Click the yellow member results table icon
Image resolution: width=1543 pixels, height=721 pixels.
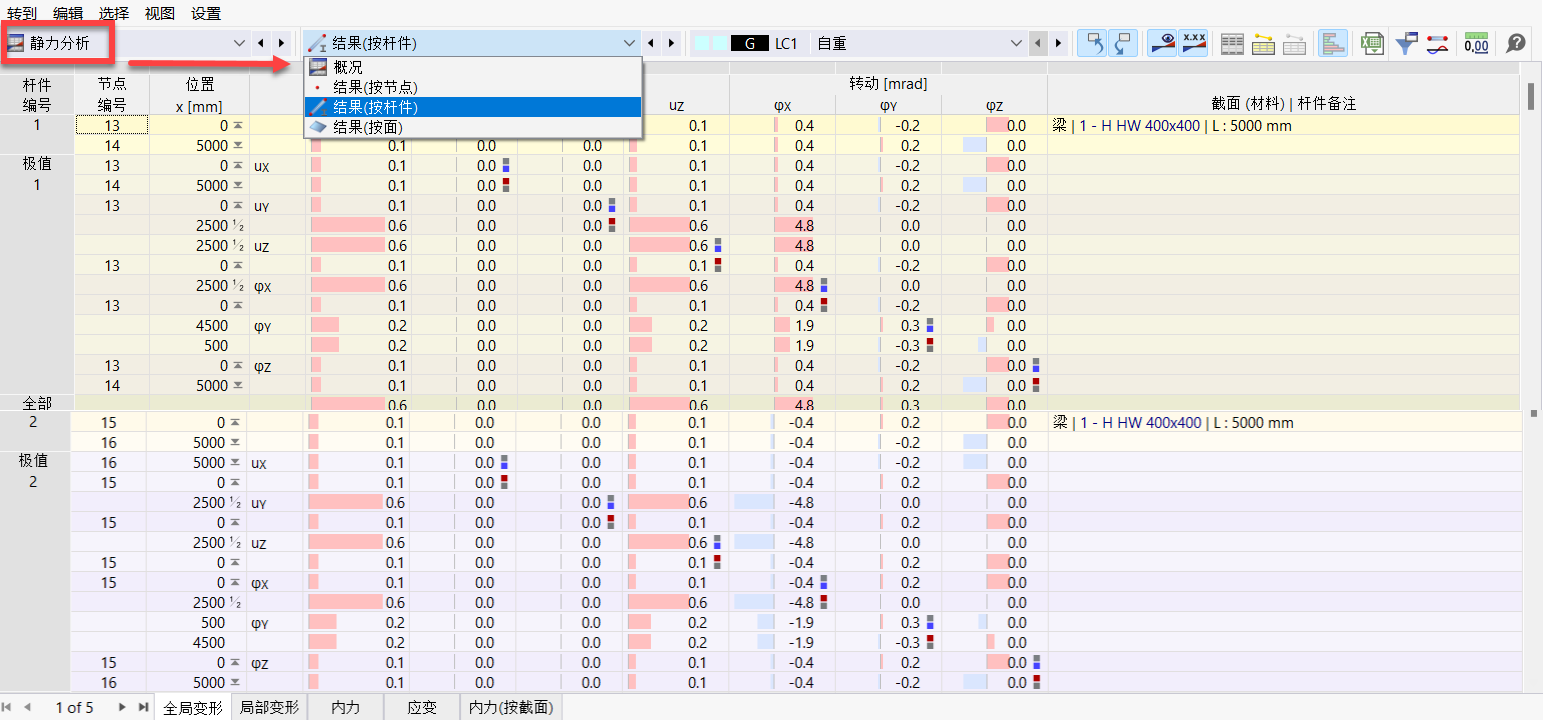1263,43
